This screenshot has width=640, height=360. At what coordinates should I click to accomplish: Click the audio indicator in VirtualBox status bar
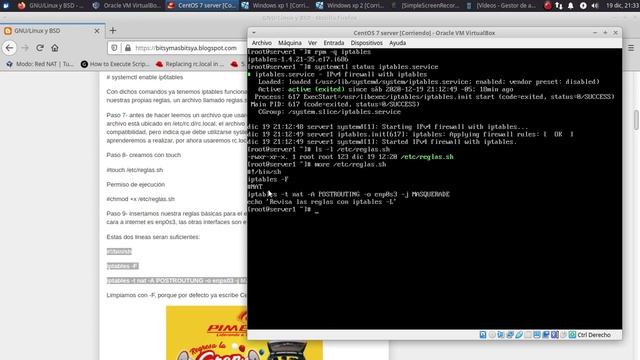pos(501,335)
